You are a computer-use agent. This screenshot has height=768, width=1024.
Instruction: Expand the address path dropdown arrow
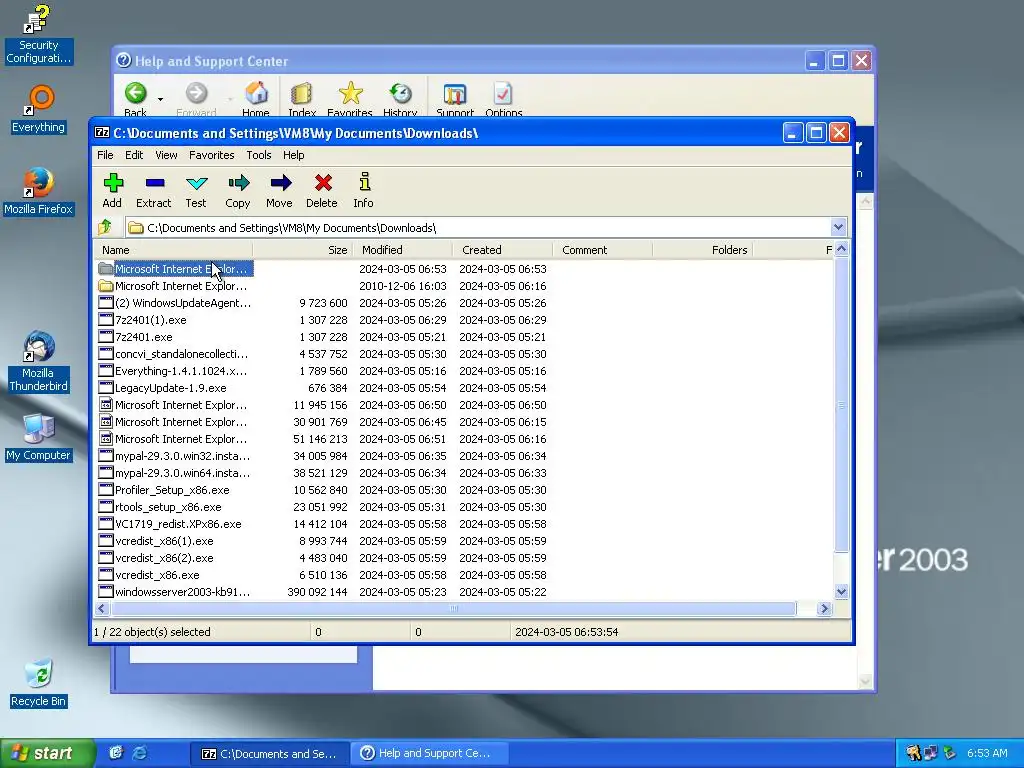(839, 227)
